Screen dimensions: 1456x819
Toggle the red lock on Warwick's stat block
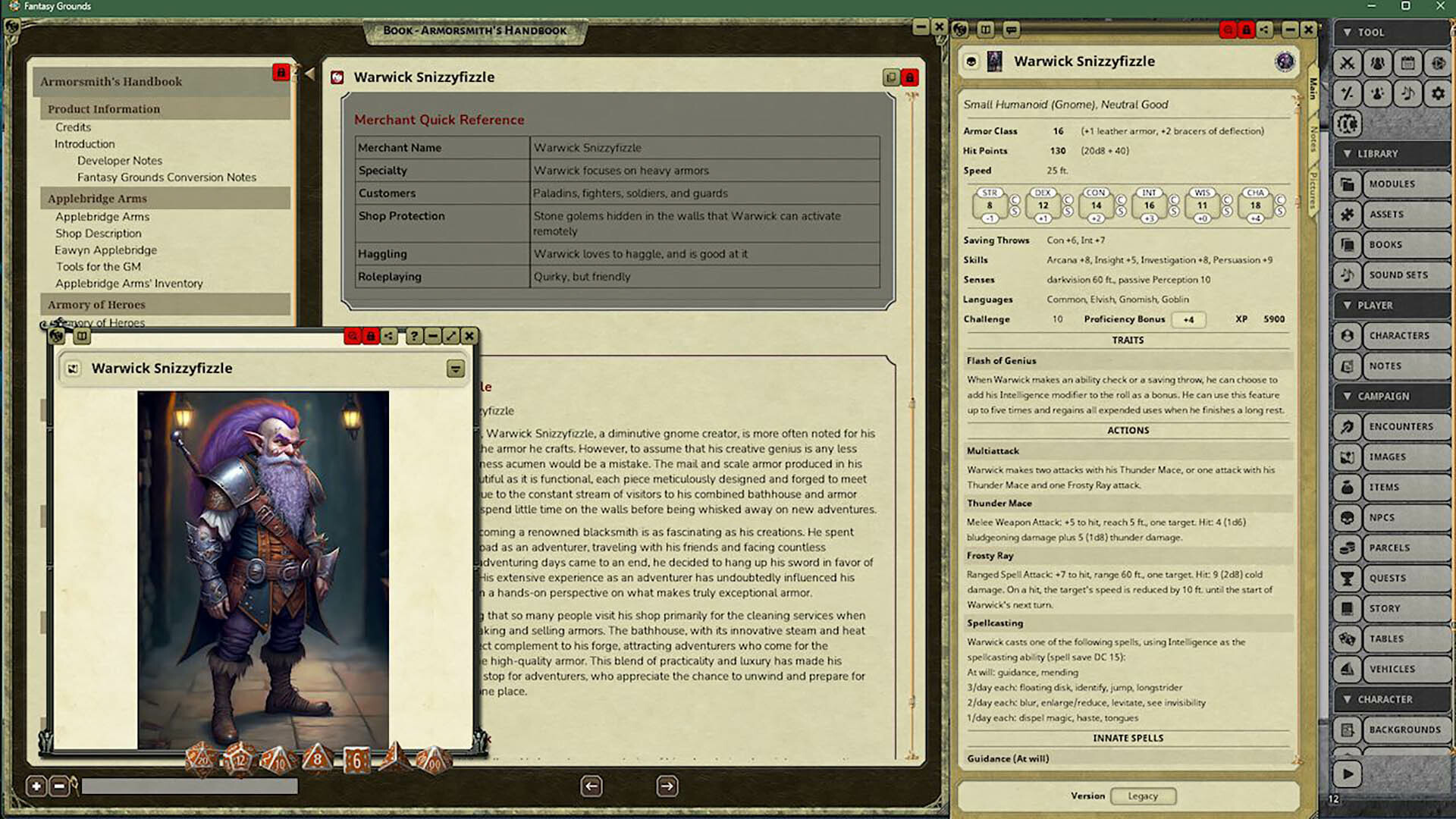1246,30
